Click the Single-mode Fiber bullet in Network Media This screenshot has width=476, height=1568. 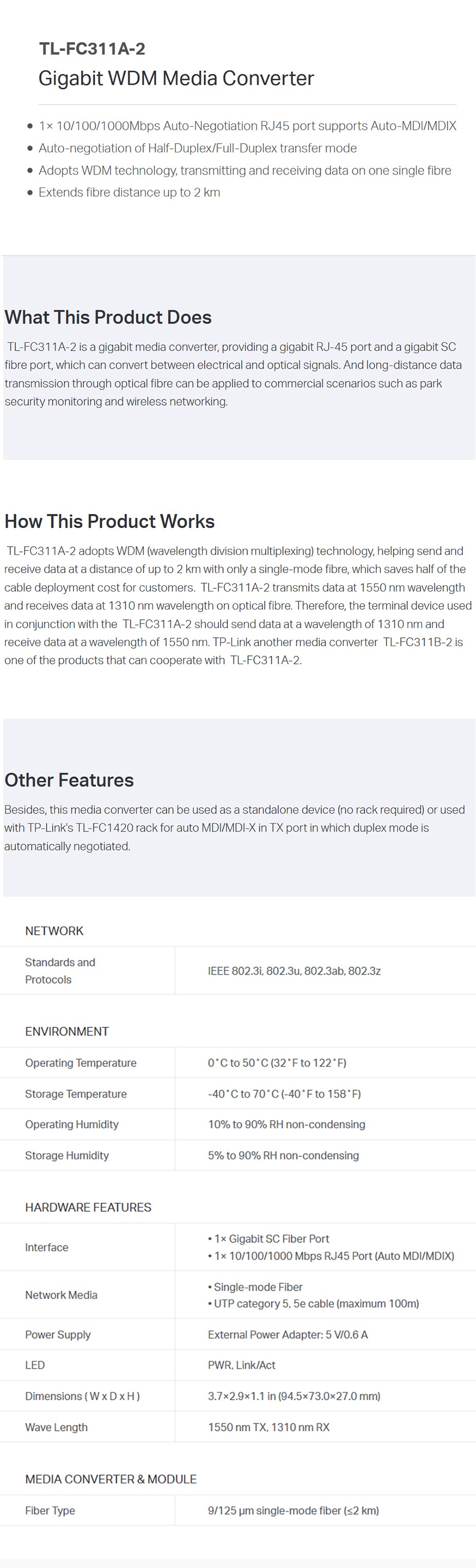(255, 1287)
